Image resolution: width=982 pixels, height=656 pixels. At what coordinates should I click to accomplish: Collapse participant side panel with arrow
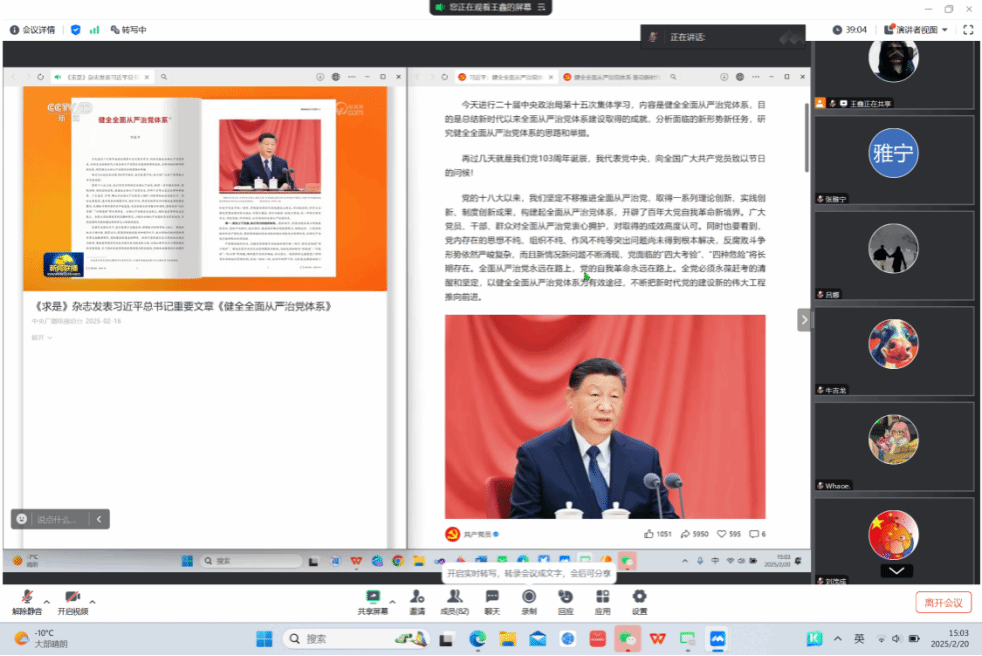tap(803, 319)
